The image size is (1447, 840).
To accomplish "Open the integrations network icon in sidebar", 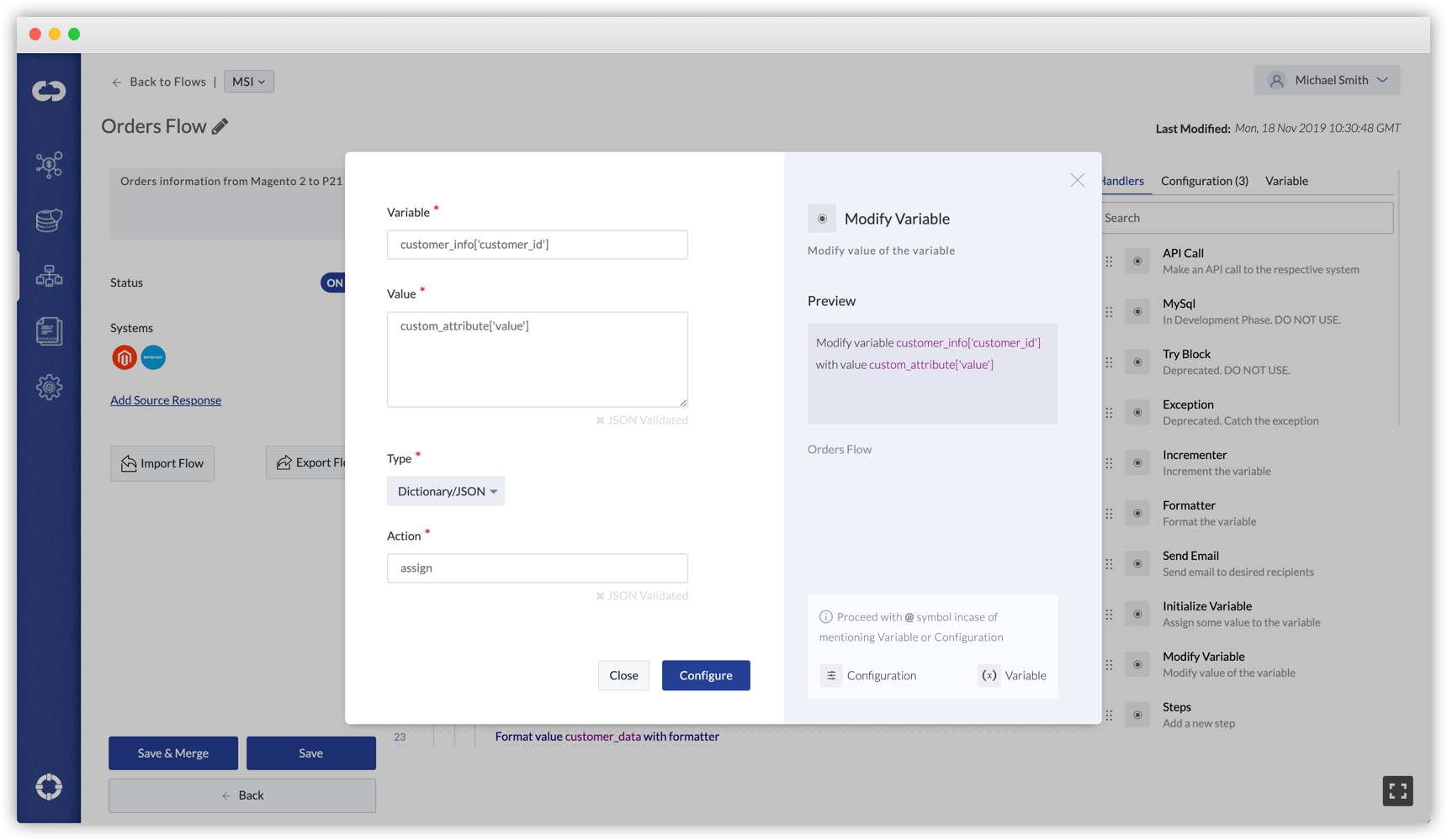I will pos(49,164).
